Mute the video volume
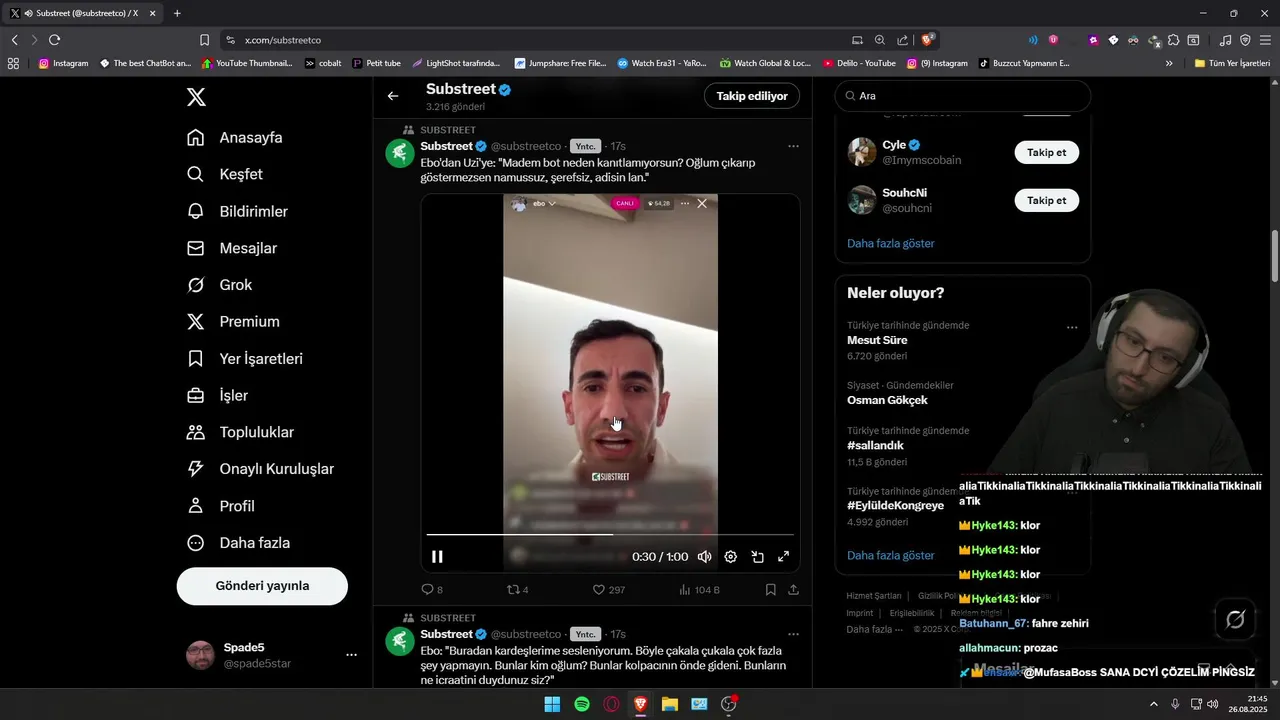The height and width of the screenshot is (720, 1280). tap(704, 557)
